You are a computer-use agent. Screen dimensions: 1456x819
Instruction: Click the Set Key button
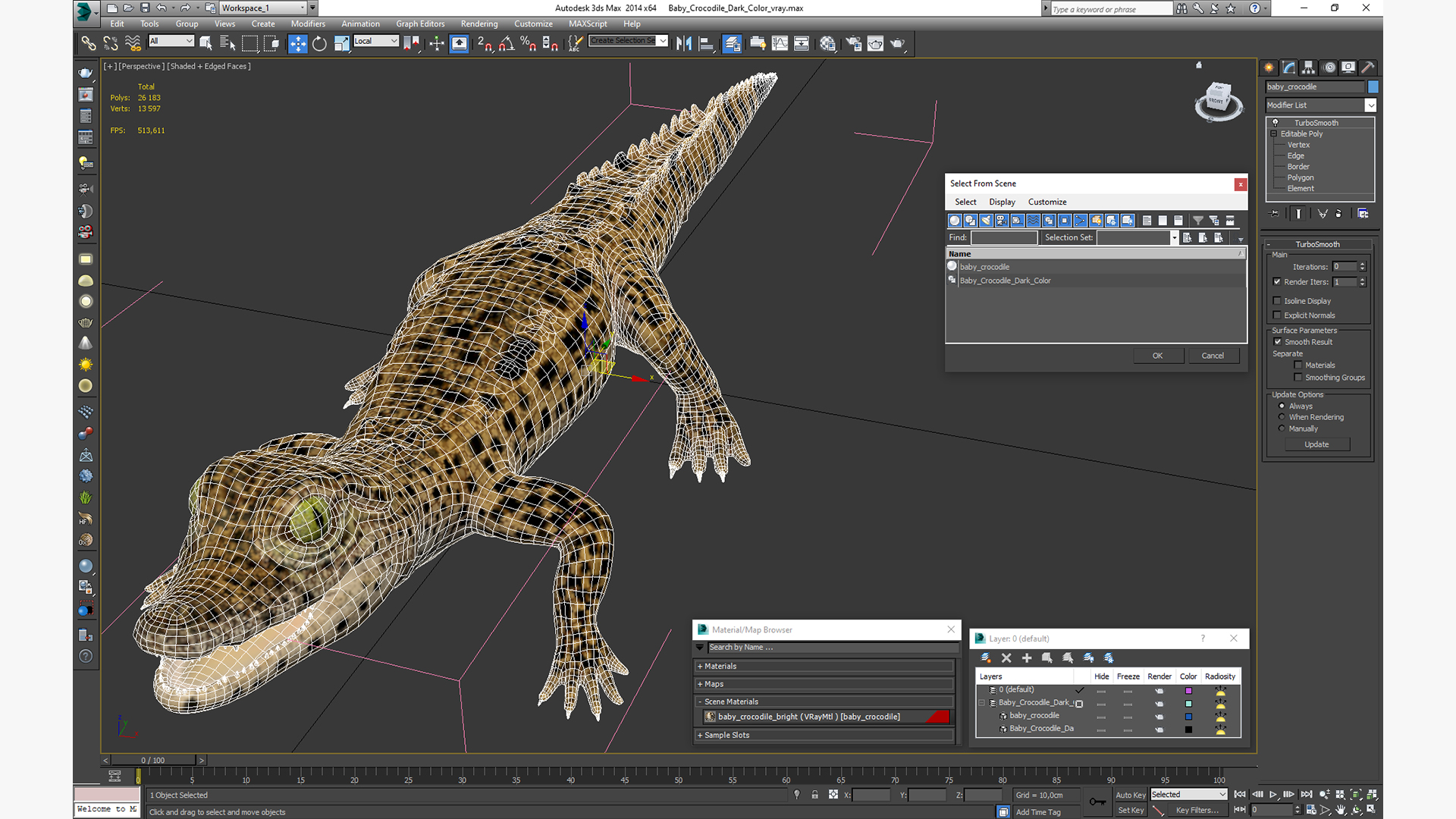coord(1130,810)
